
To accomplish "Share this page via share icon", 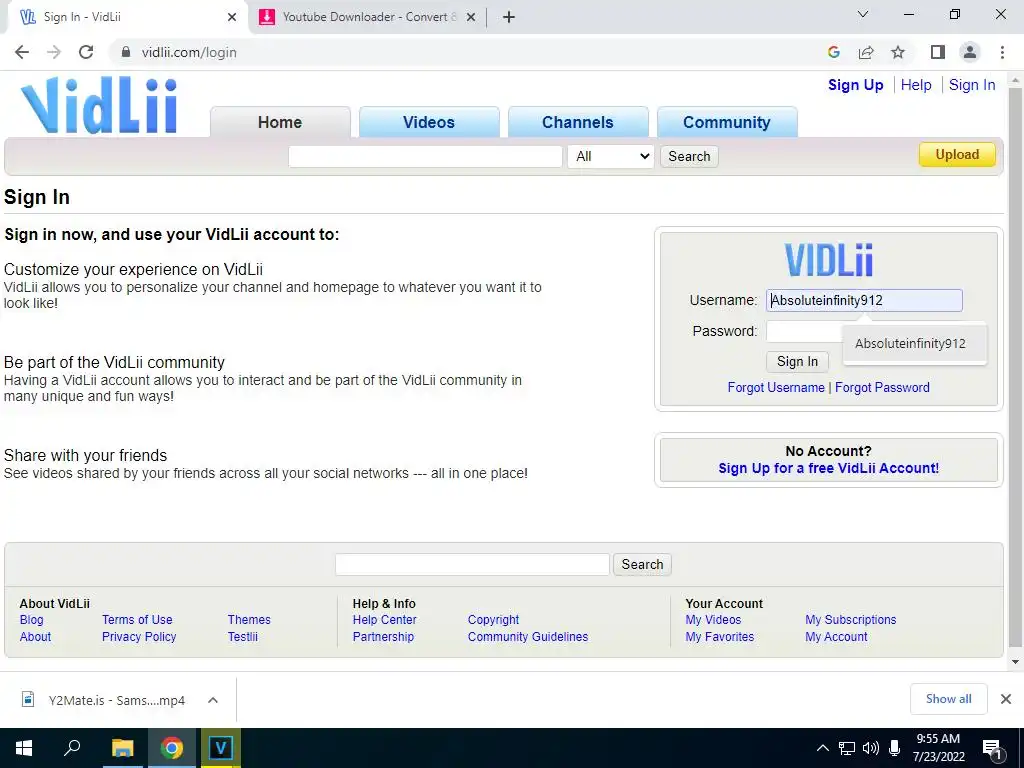I will [866, 52].
